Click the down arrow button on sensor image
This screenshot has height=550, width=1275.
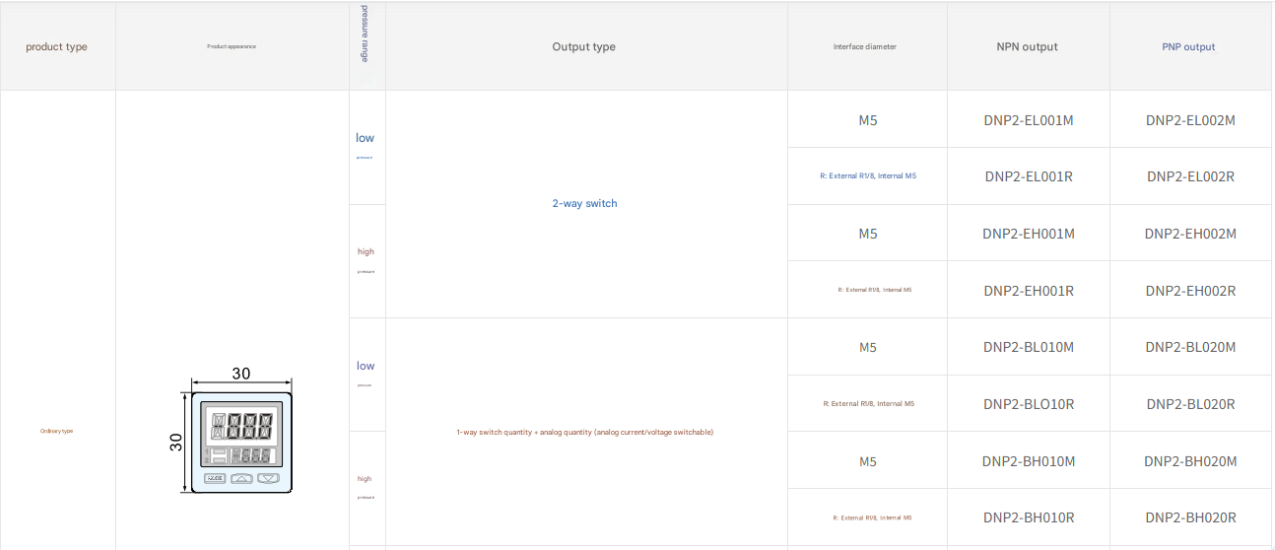267,478
